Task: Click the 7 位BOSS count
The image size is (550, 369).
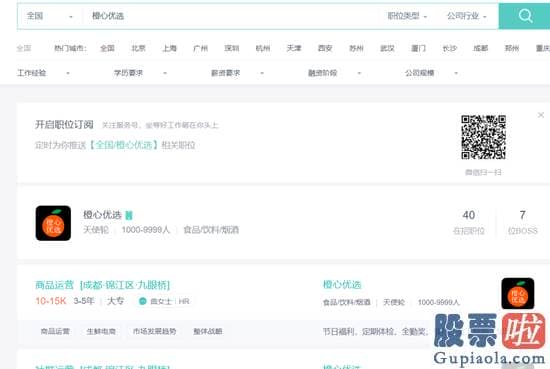Action: pyautogui.click(x=523, y=222)
